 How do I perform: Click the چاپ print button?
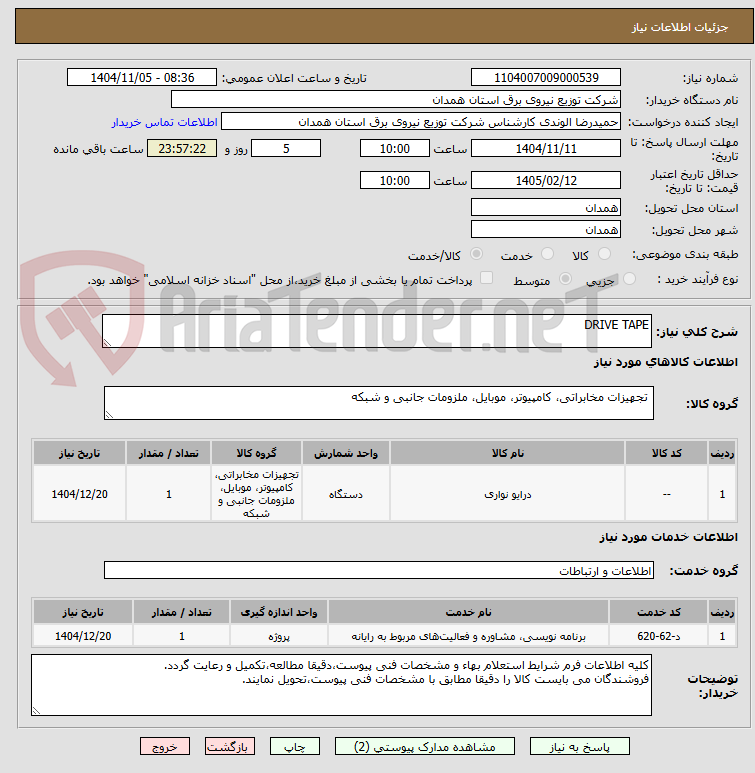coord(294,746)
